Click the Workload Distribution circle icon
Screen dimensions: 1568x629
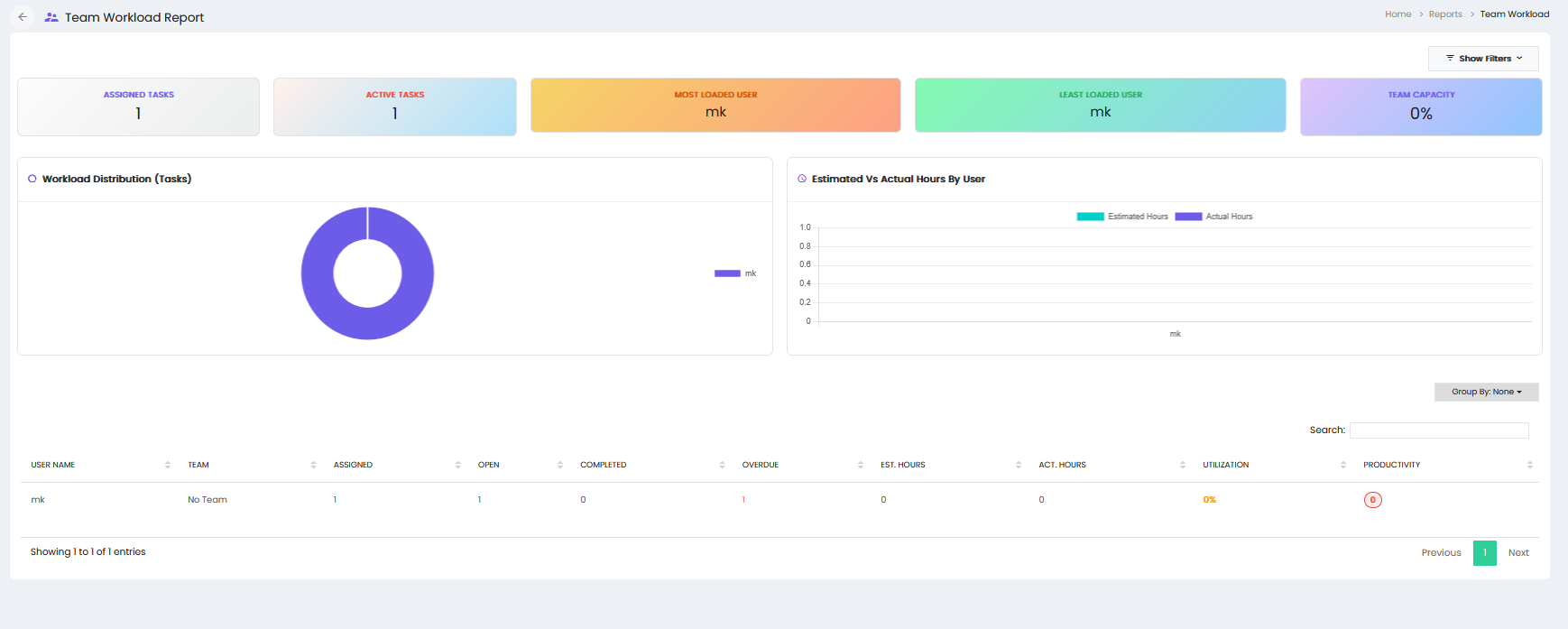click(x=32, y=179)
